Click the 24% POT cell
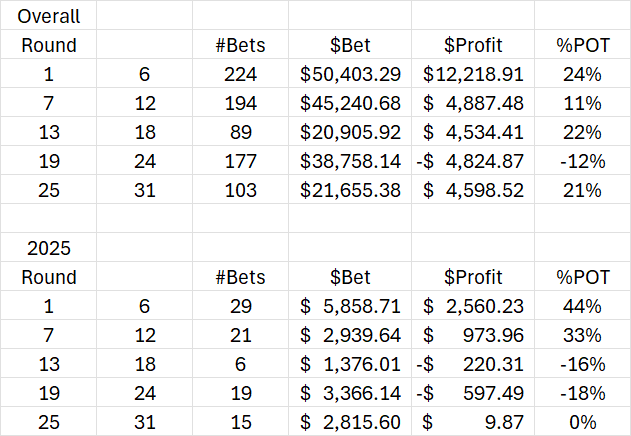Viewport: 631px width, 436px height. 581,74
